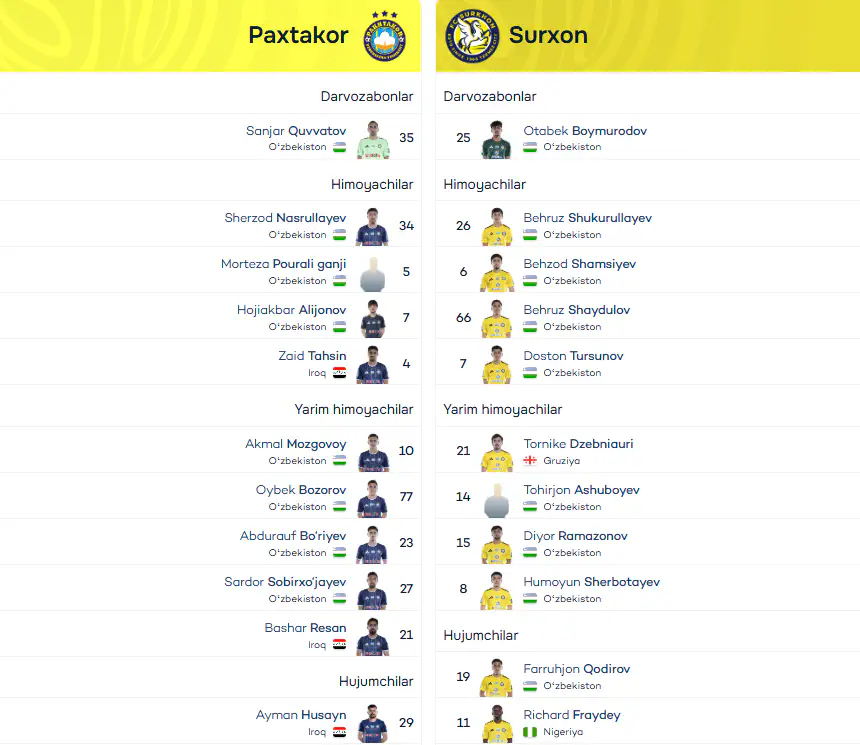860x745 pixels.
Task: Click Tohirjon Ashuboyev's placeholder silhouette avatar
Action: (x=497, y=500)
